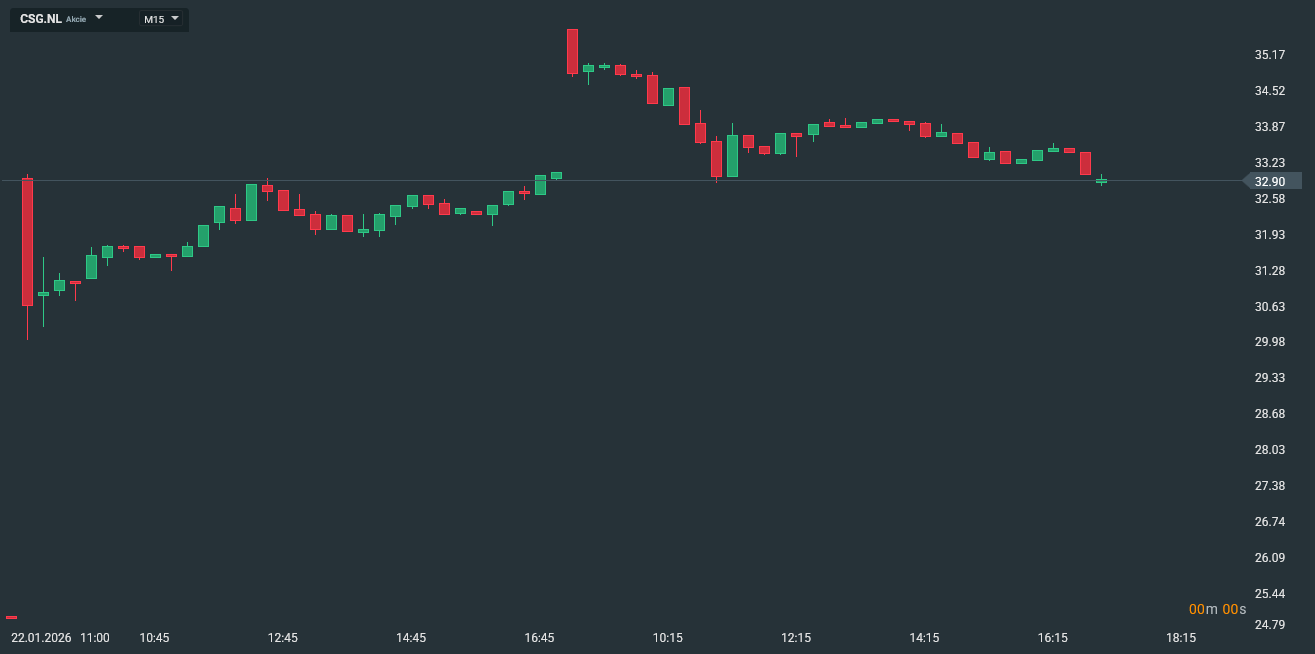Click the last red candle before current price

(x=1085, y=163)
